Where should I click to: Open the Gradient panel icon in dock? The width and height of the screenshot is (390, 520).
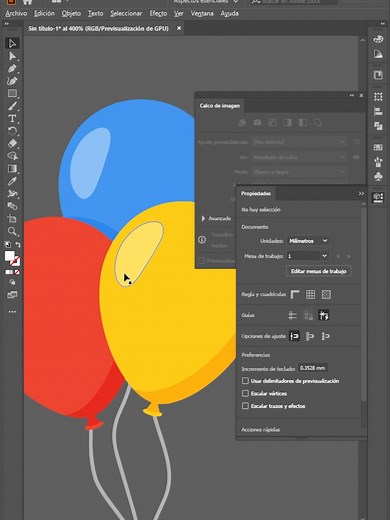click(378, 54)
